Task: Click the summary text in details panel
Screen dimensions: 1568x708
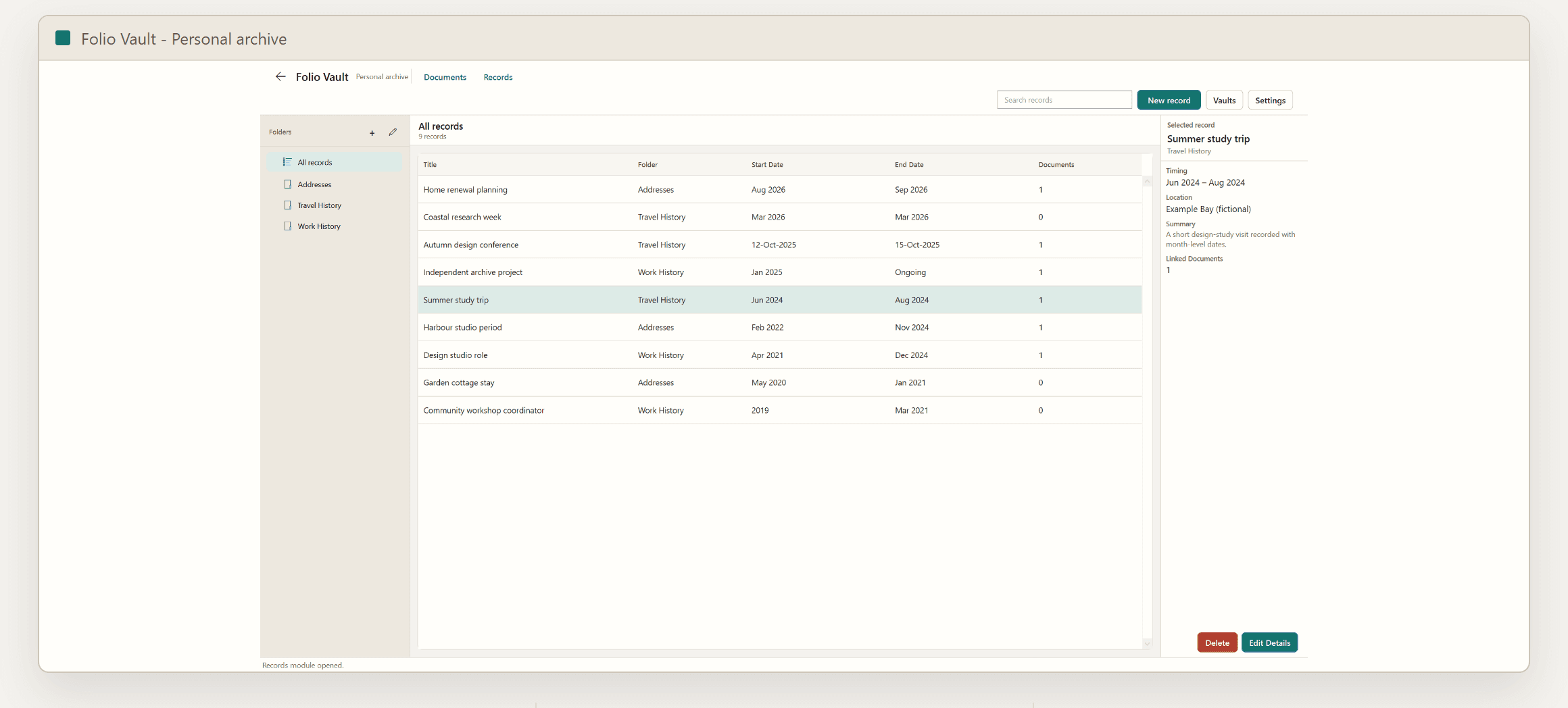Action: point(1230,239)
